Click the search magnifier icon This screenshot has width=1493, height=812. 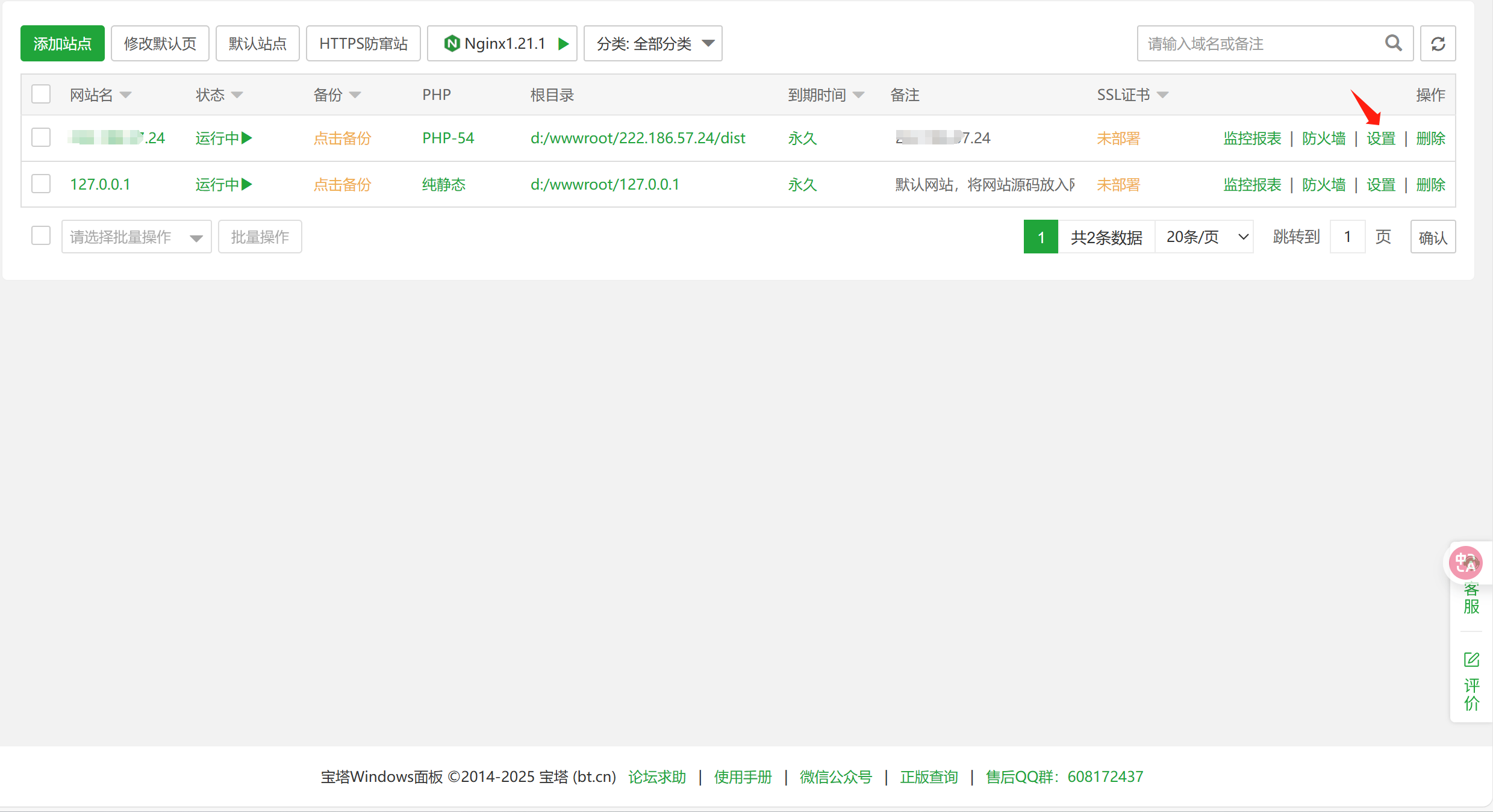click(x=1393, y=43)
